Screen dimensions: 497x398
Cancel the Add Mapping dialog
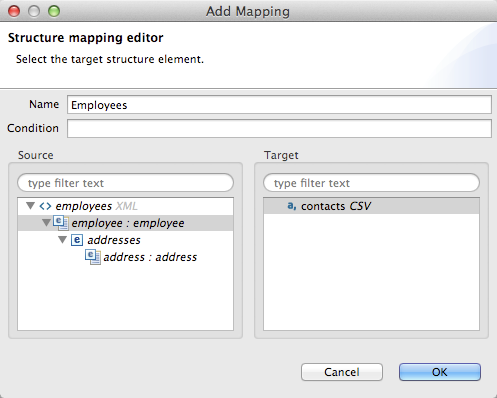342,372
